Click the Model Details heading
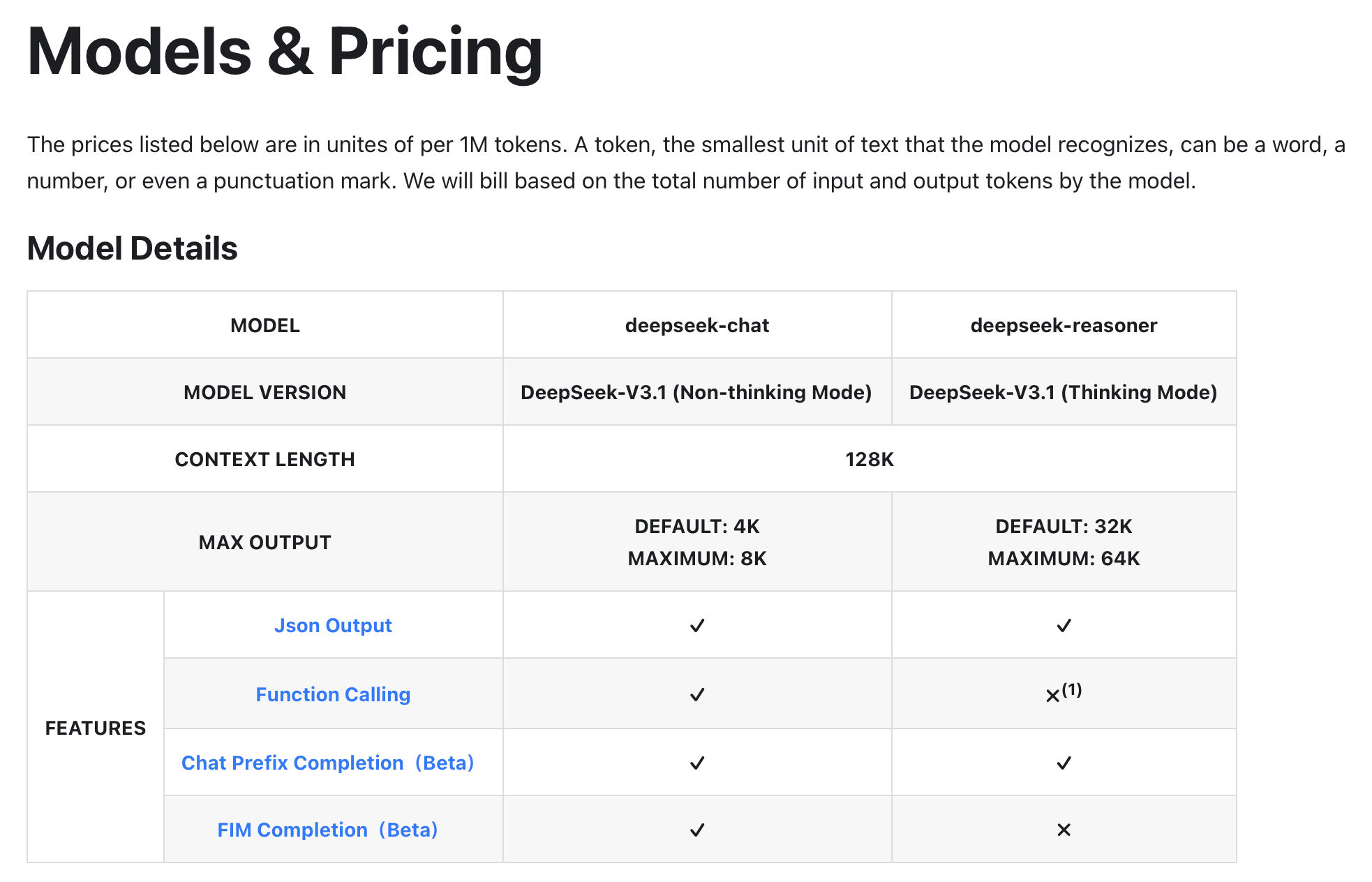Screen dimensions: 1372x882 [132, 248]
